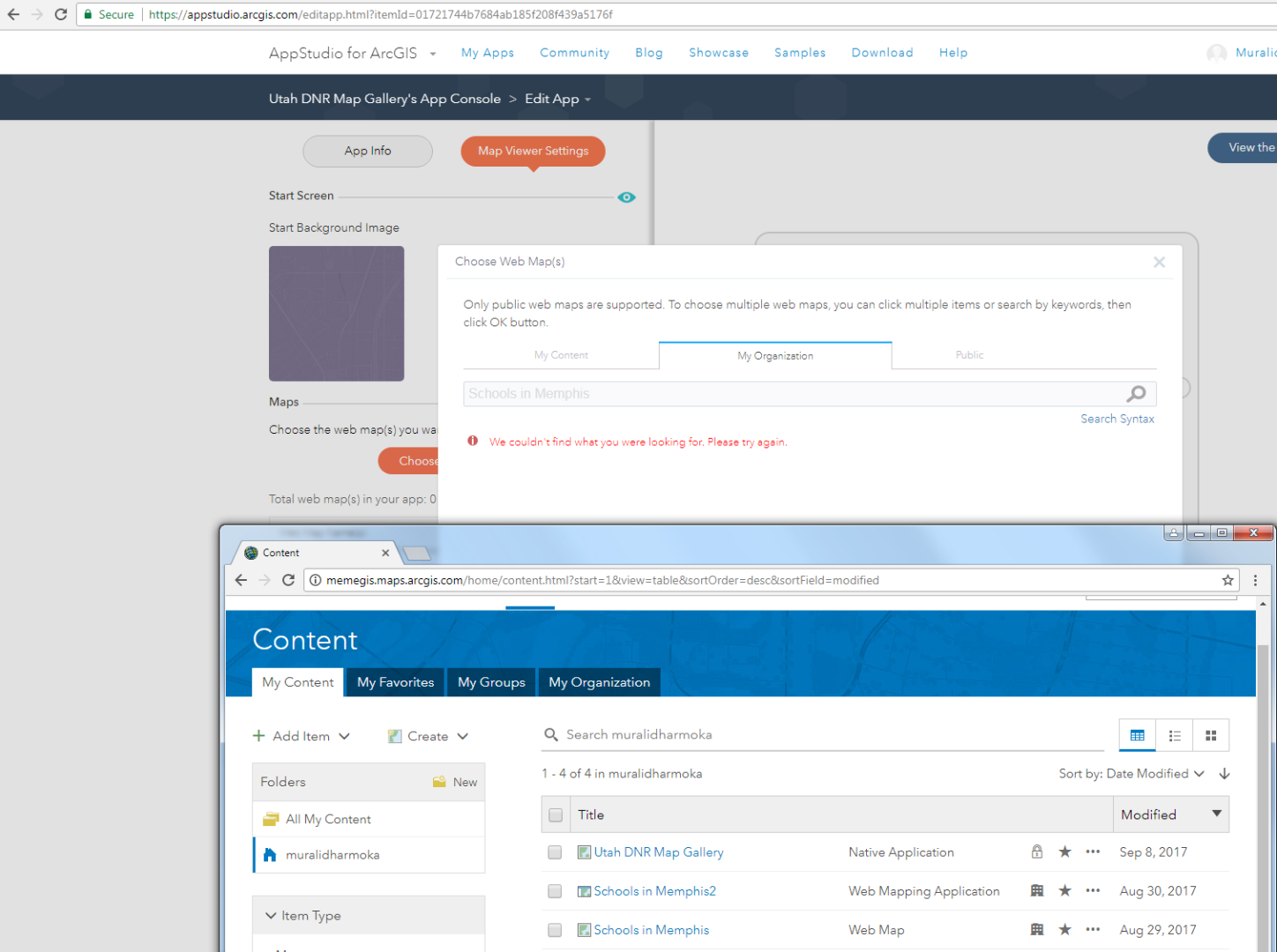Open the Add Item dropdown
This screenshot has width=1277, height=952.
tap(302, 736)
